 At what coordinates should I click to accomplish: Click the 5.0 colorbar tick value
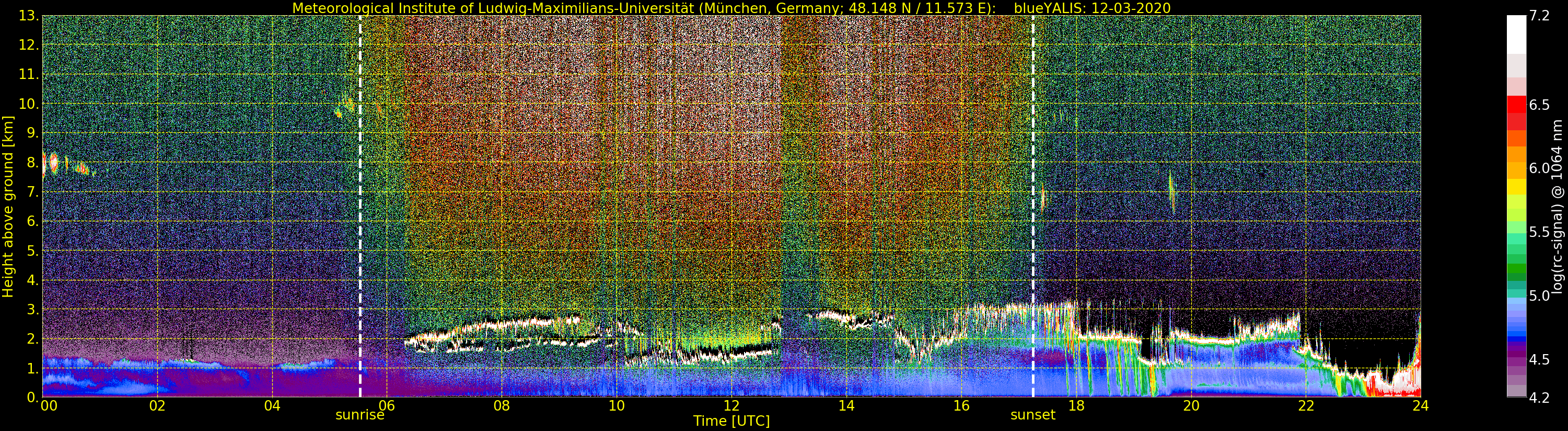tap(1539, 296)
